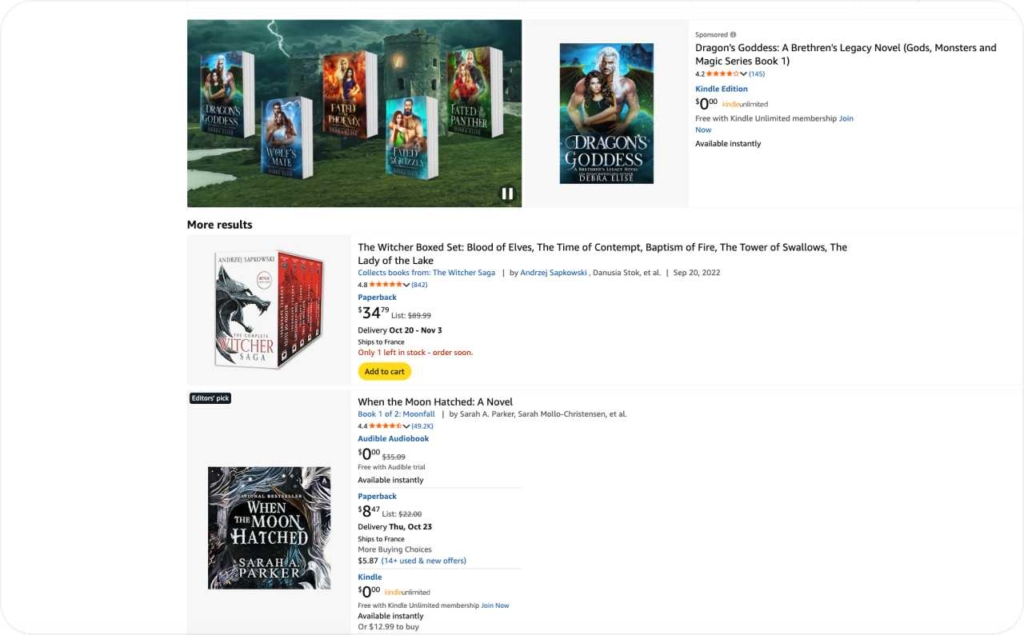Select Kindle Edition for Dragon's Goddess
The height and width of the screenshot is (635, 1024).
721,89
